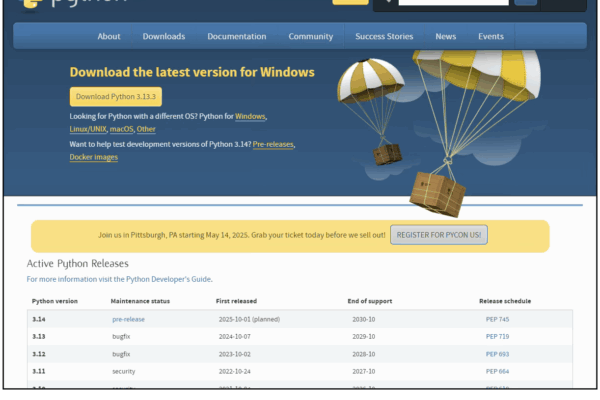Open the About menu
Viewport: 600px width, 400px height.
109,37
